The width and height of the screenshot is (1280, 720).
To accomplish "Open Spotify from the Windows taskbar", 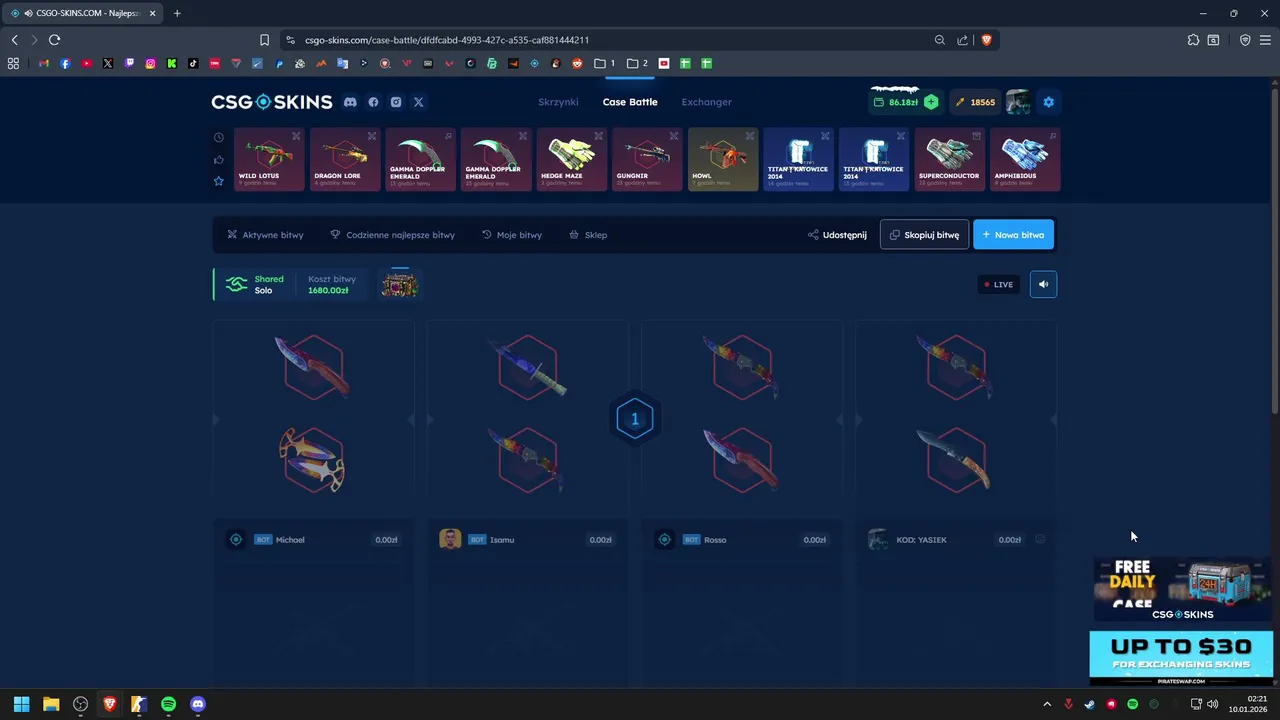I will [168, 704].
